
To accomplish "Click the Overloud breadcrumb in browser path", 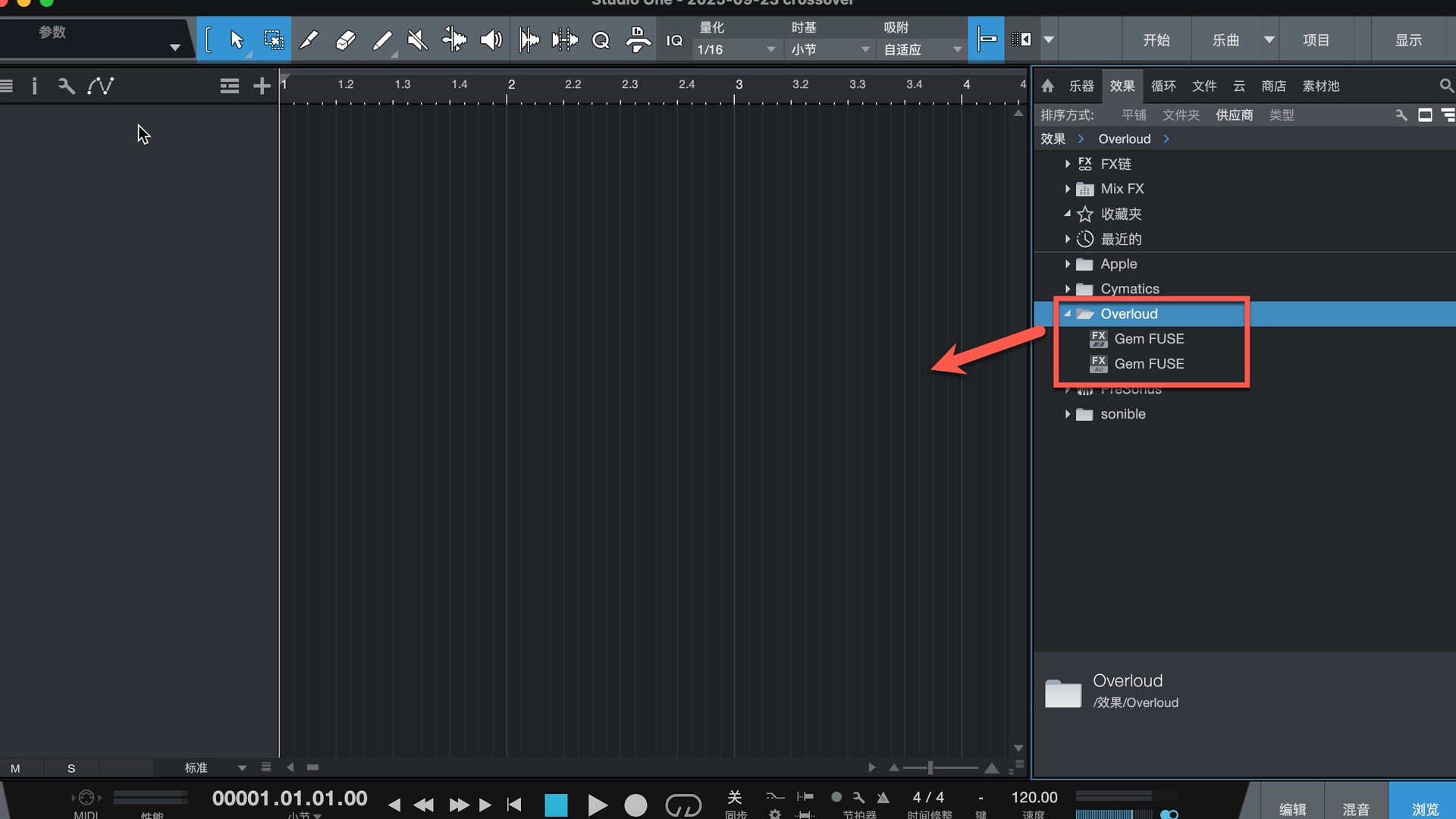I will [1125, 139].
